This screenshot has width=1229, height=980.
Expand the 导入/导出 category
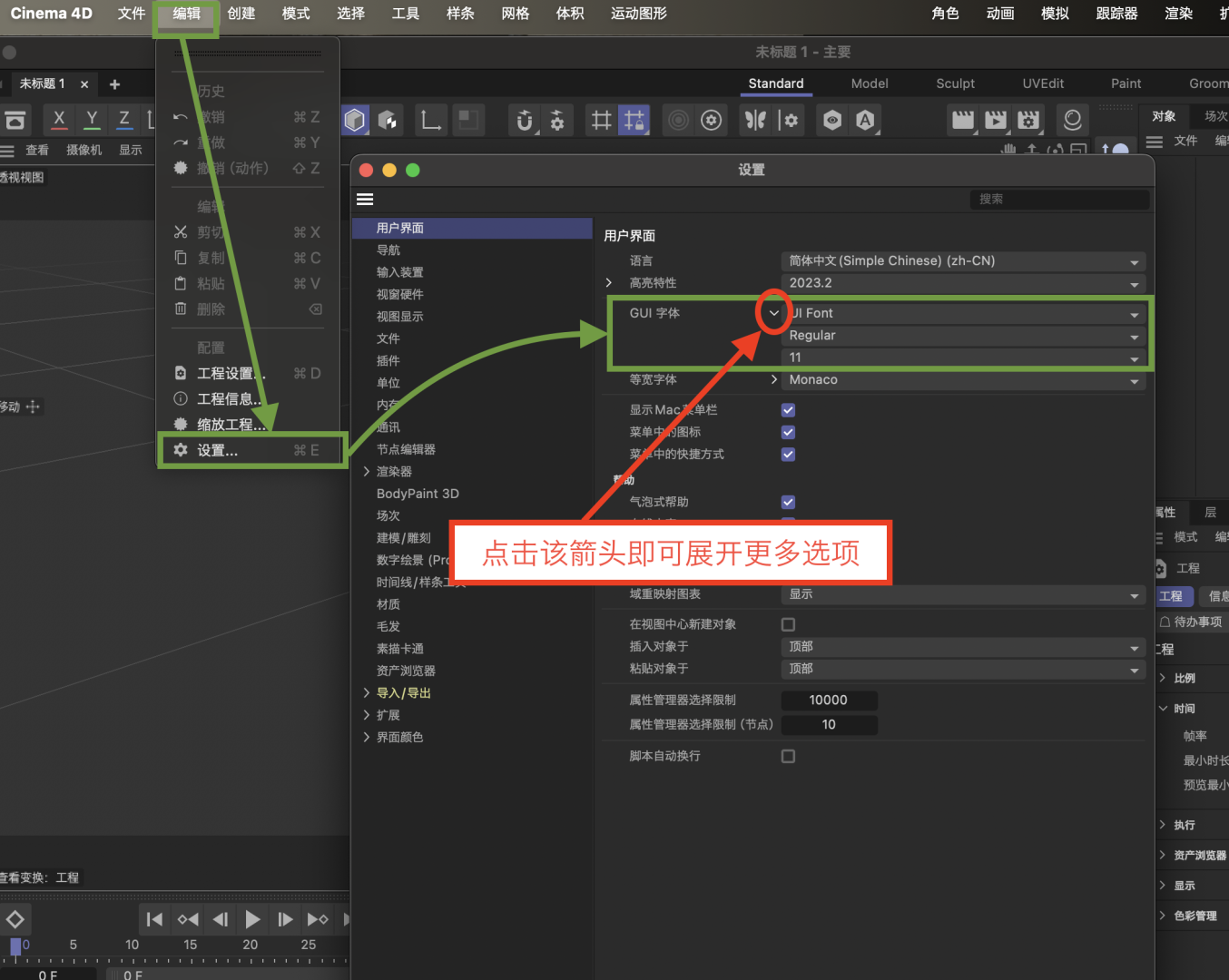tap(367, 693)
